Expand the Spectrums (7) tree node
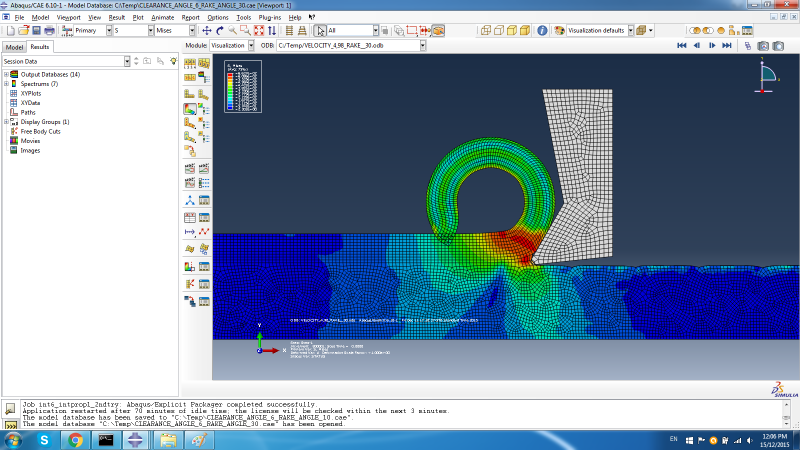The height and width of the screenshot is (450, 800). pyautogui.click(x=6, y=84)
